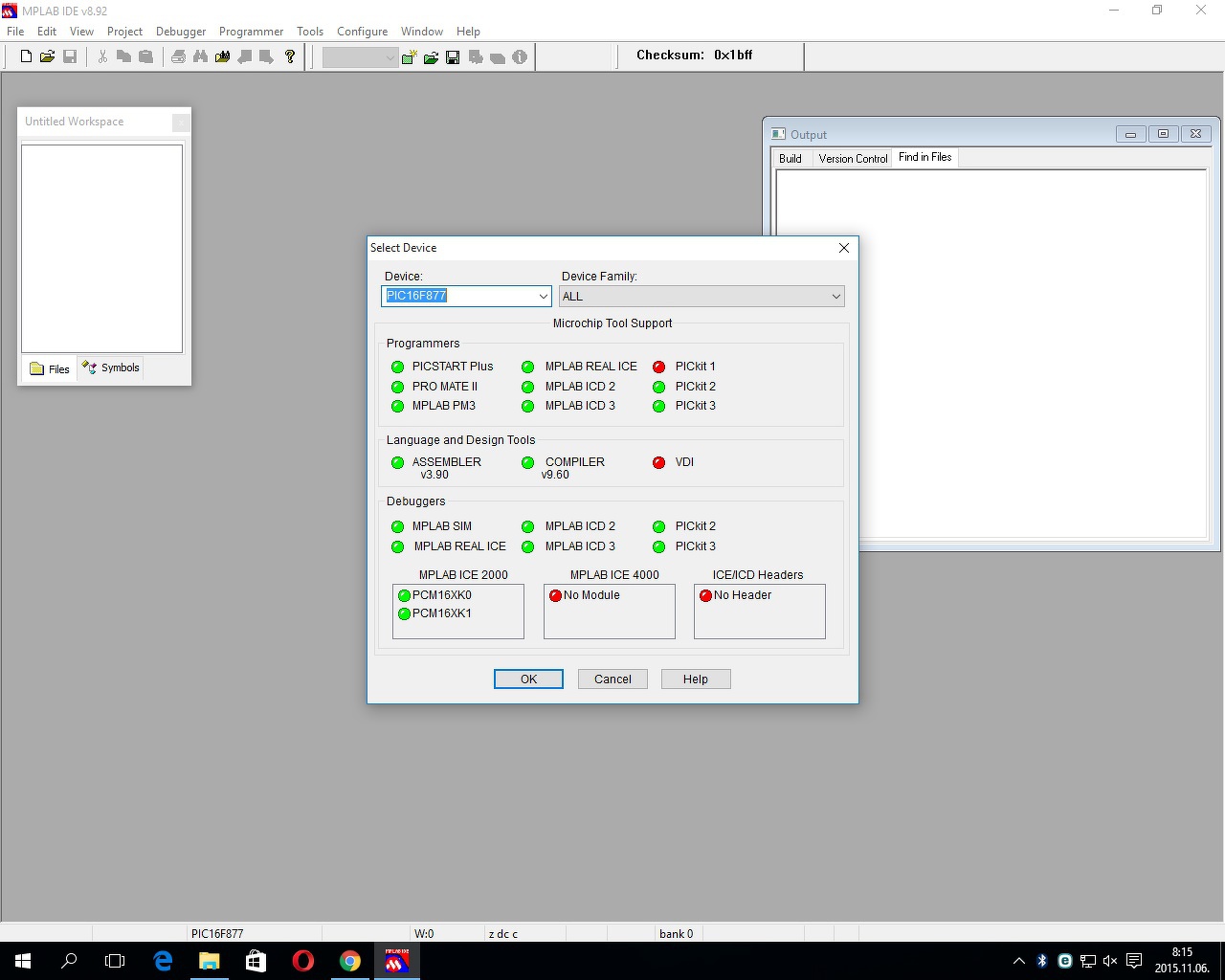Select the Find in Files tab
1225x980 pixels.
[x=925, y=157]
